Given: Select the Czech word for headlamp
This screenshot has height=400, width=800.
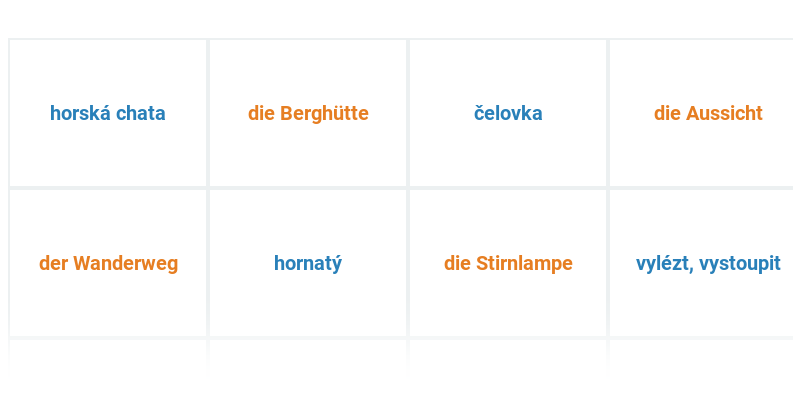Looking at the screenshot, I should (508, 113).
